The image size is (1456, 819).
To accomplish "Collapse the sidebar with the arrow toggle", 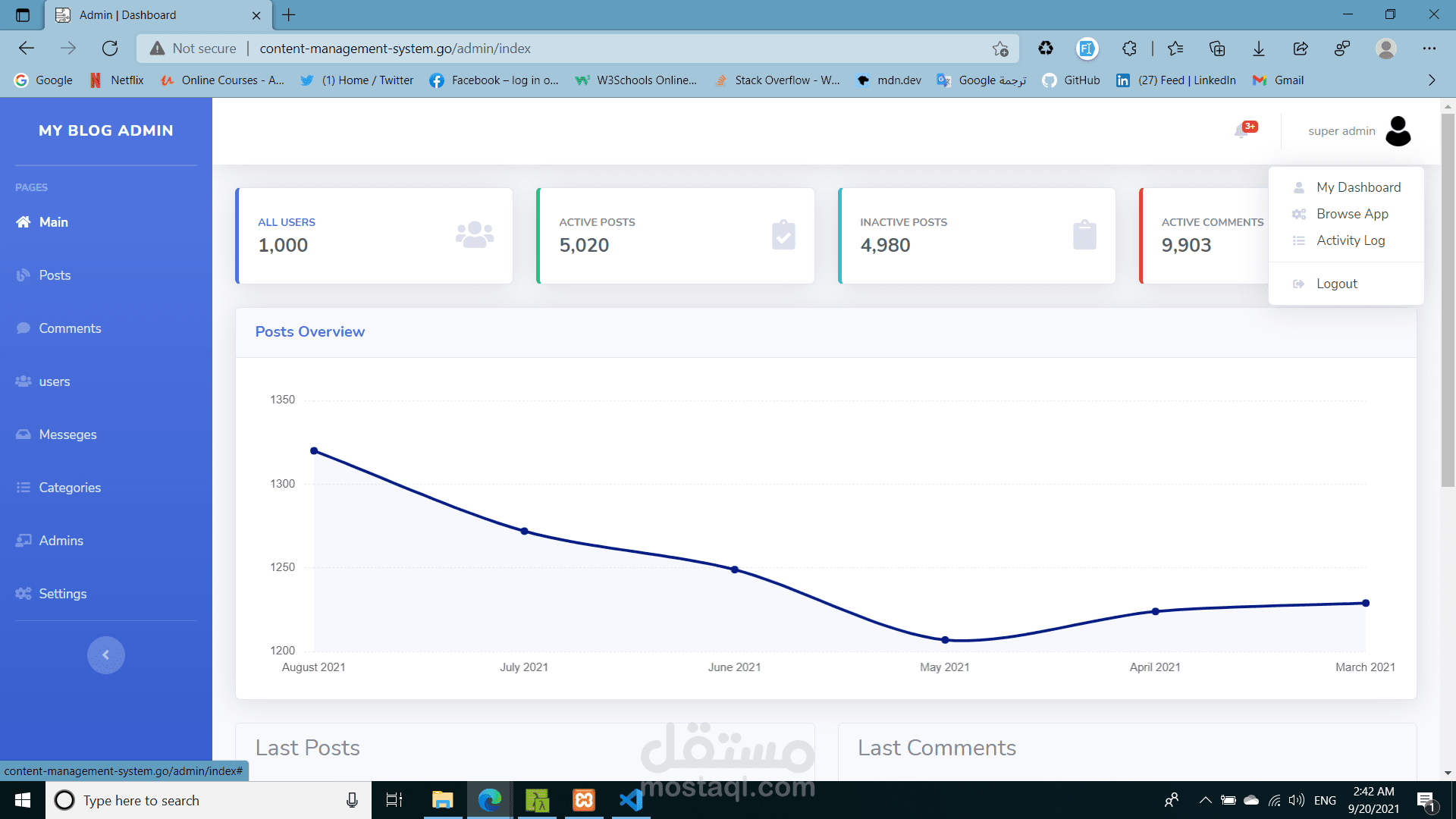I will pyautogui.click(x=105, y=655).
